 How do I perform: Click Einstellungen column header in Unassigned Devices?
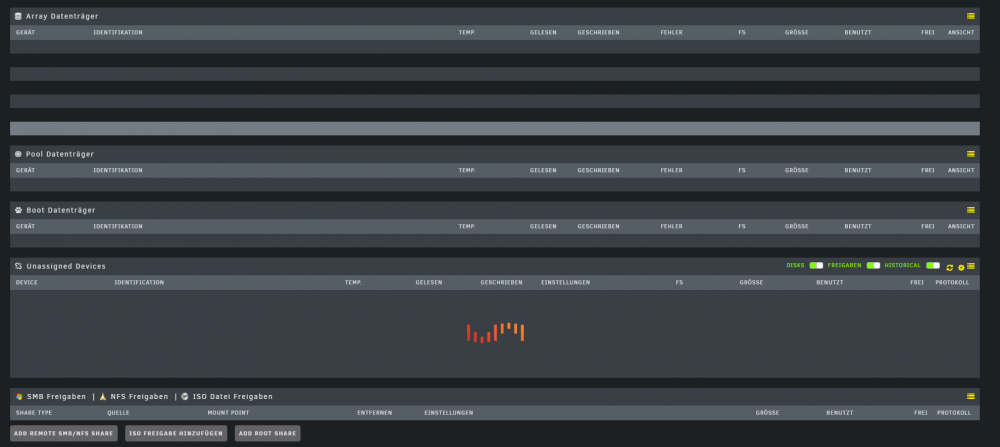tap(566, 282)
